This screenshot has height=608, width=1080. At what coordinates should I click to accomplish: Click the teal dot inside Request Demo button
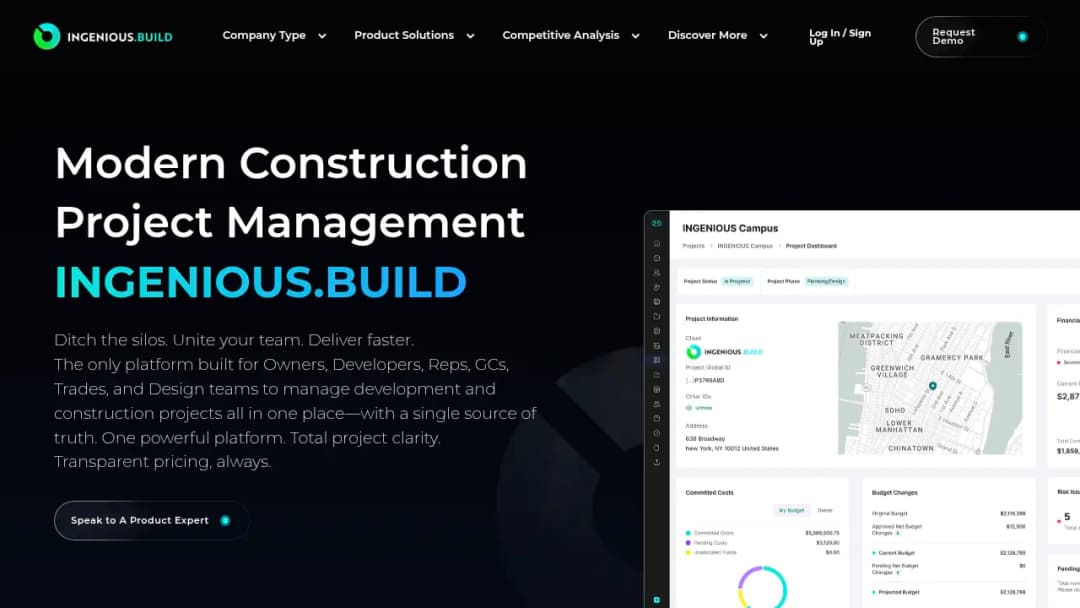[1022, 36]
